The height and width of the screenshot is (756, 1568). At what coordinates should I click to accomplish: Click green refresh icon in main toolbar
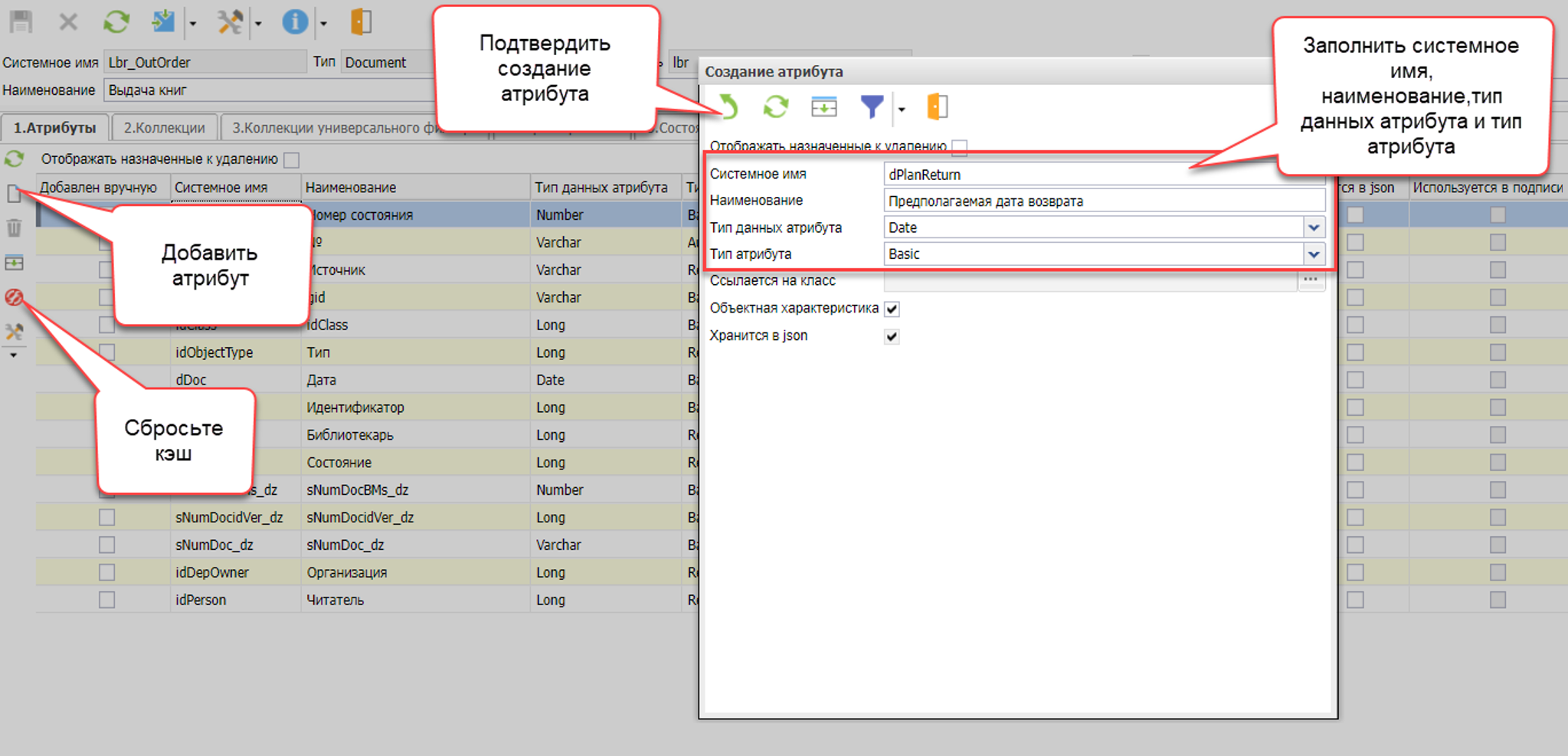116,22
